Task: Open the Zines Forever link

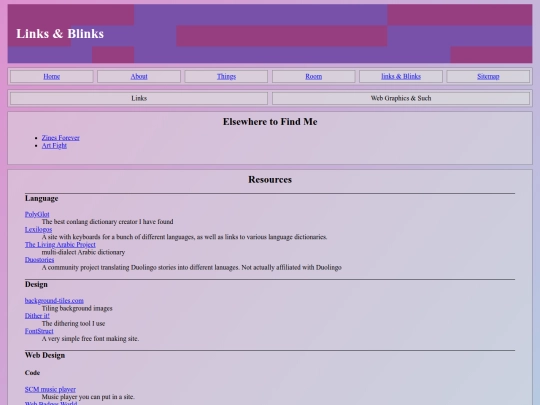Action: pos(61,138)
